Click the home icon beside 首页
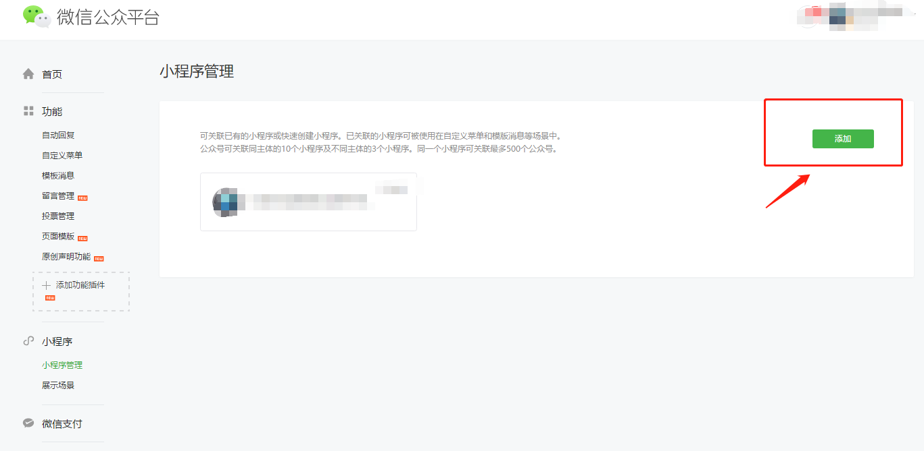This screenshot has height=451, width=924. [28, 74]
